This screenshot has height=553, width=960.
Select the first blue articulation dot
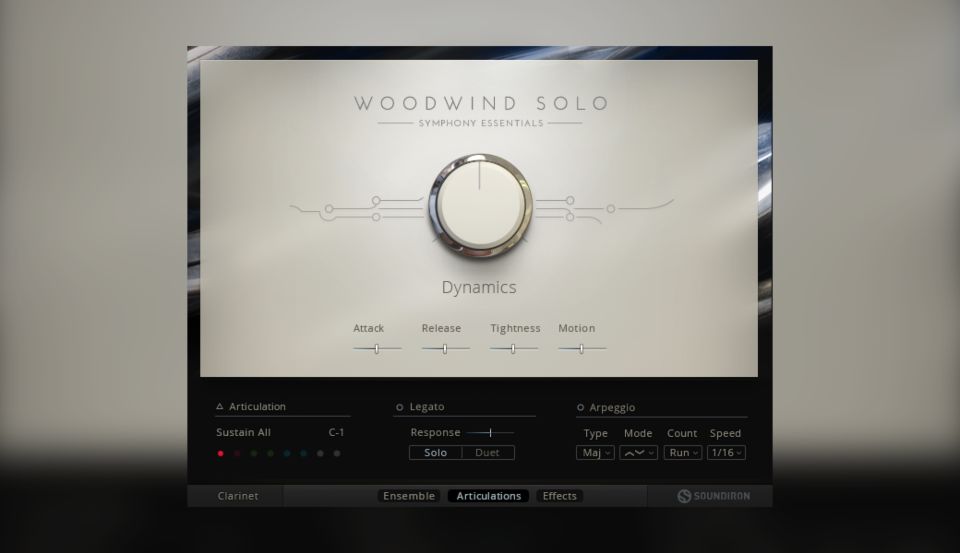click(287, 453)
